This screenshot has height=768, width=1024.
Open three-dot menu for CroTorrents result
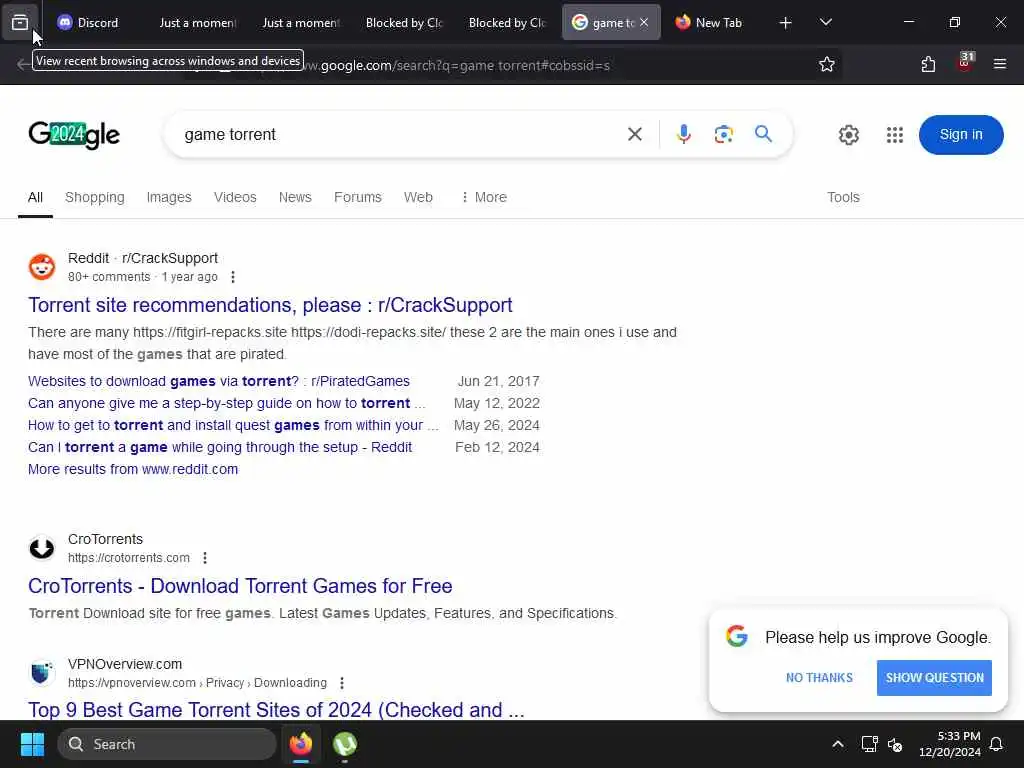tap(205, 558)
